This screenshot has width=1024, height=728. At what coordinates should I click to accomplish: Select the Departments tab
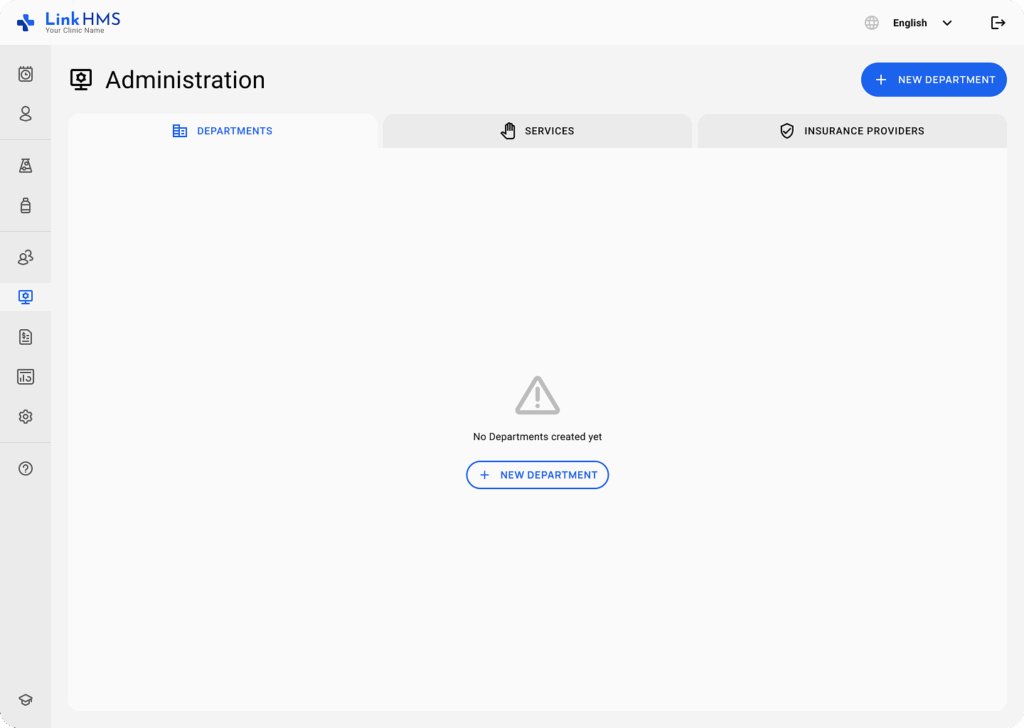223,131
